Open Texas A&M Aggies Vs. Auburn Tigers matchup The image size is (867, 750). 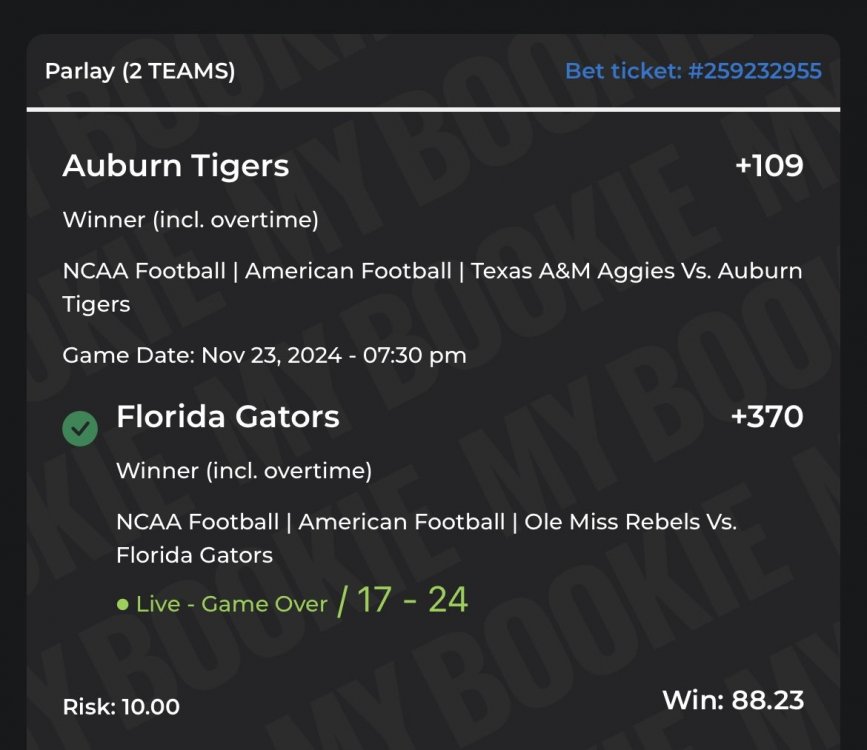point(636,271)
